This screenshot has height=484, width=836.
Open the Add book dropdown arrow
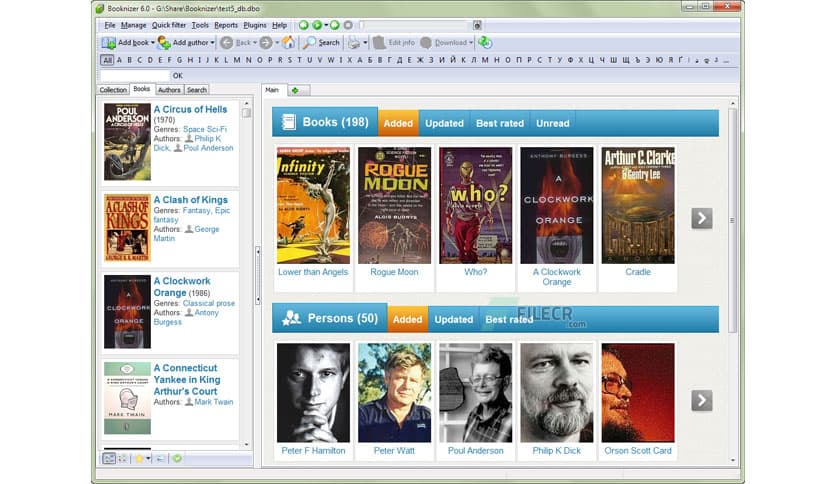tap(152, 43)
